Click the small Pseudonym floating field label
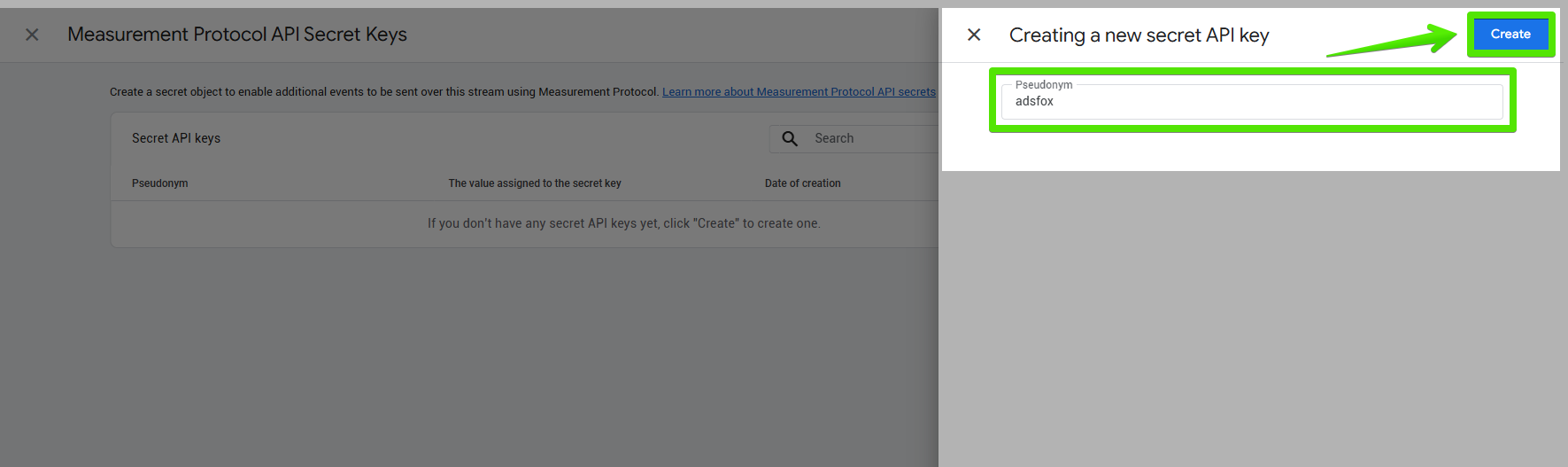This screenshot has width=1568, height=467. 1044,85
